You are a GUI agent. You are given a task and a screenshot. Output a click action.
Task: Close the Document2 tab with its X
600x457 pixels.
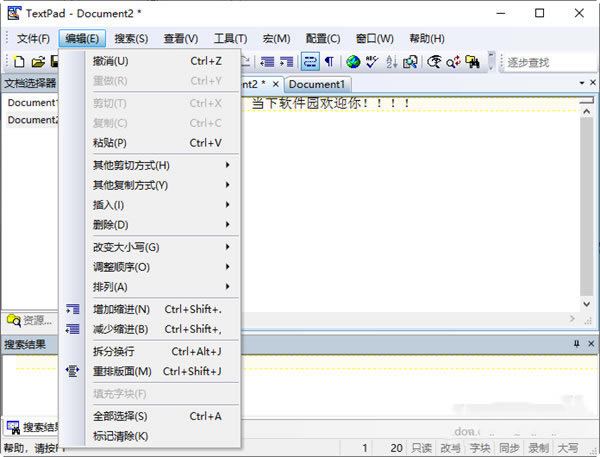click(x=276, y=84)
